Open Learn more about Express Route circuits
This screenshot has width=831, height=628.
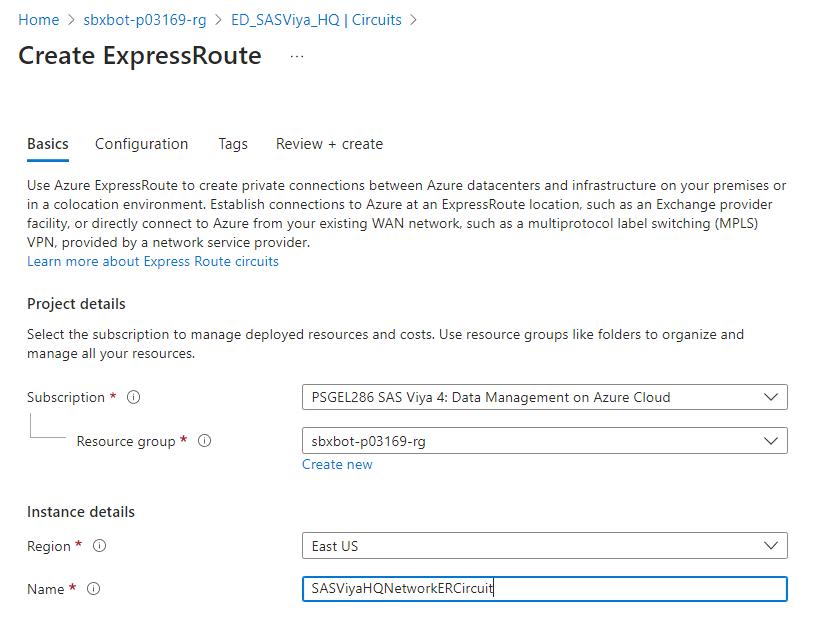(153, 261)
